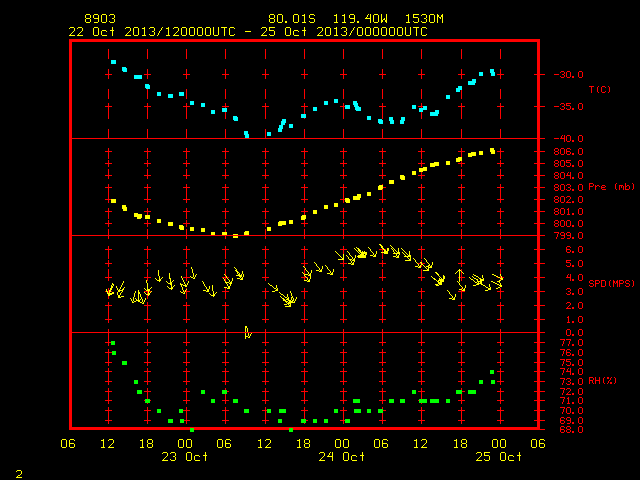Click the 119.40W longitude value

click(x=360, y=19)
